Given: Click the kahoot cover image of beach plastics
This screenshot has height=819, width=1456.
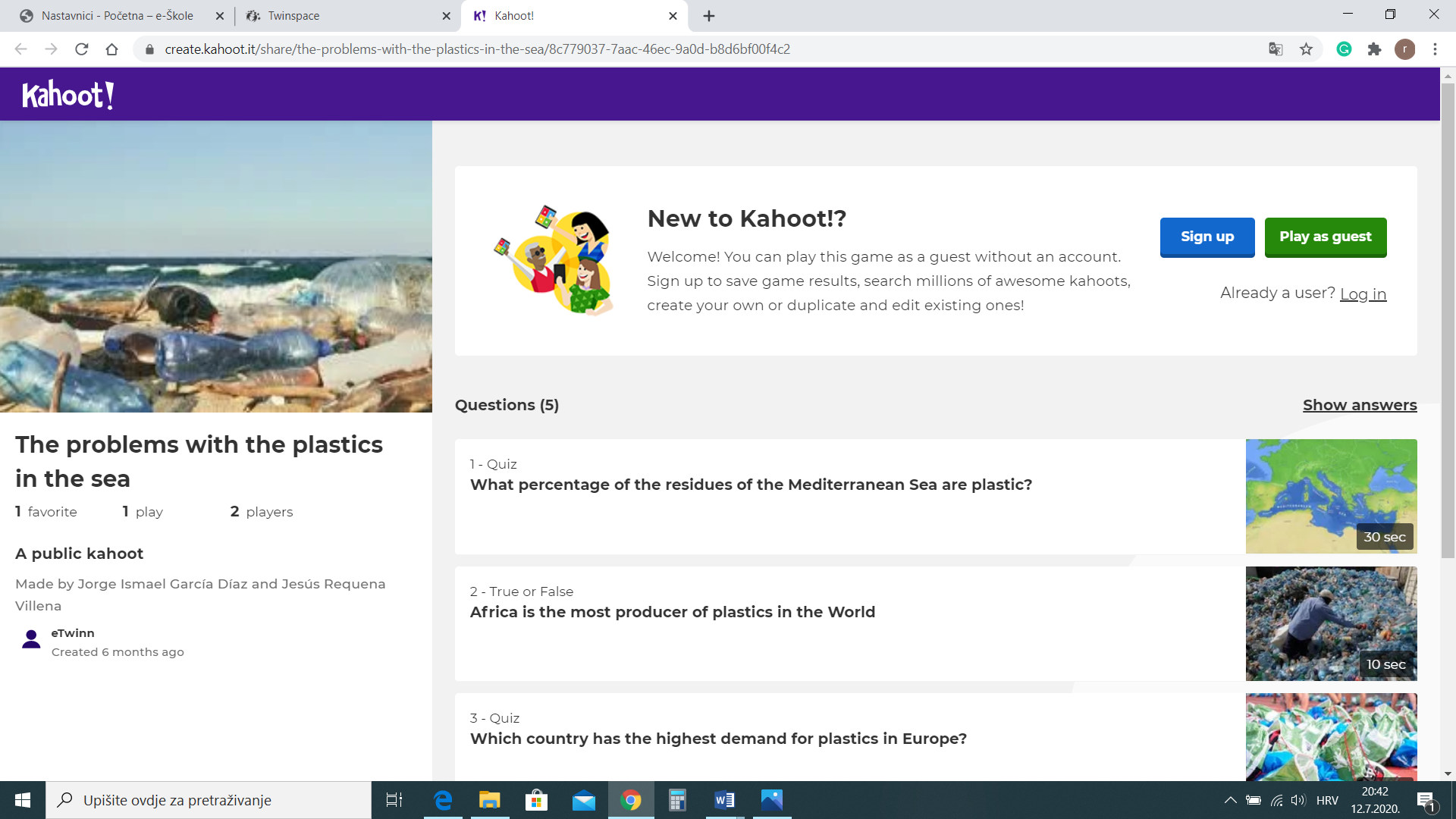Looking at the screenshot, I should point(216,267).
